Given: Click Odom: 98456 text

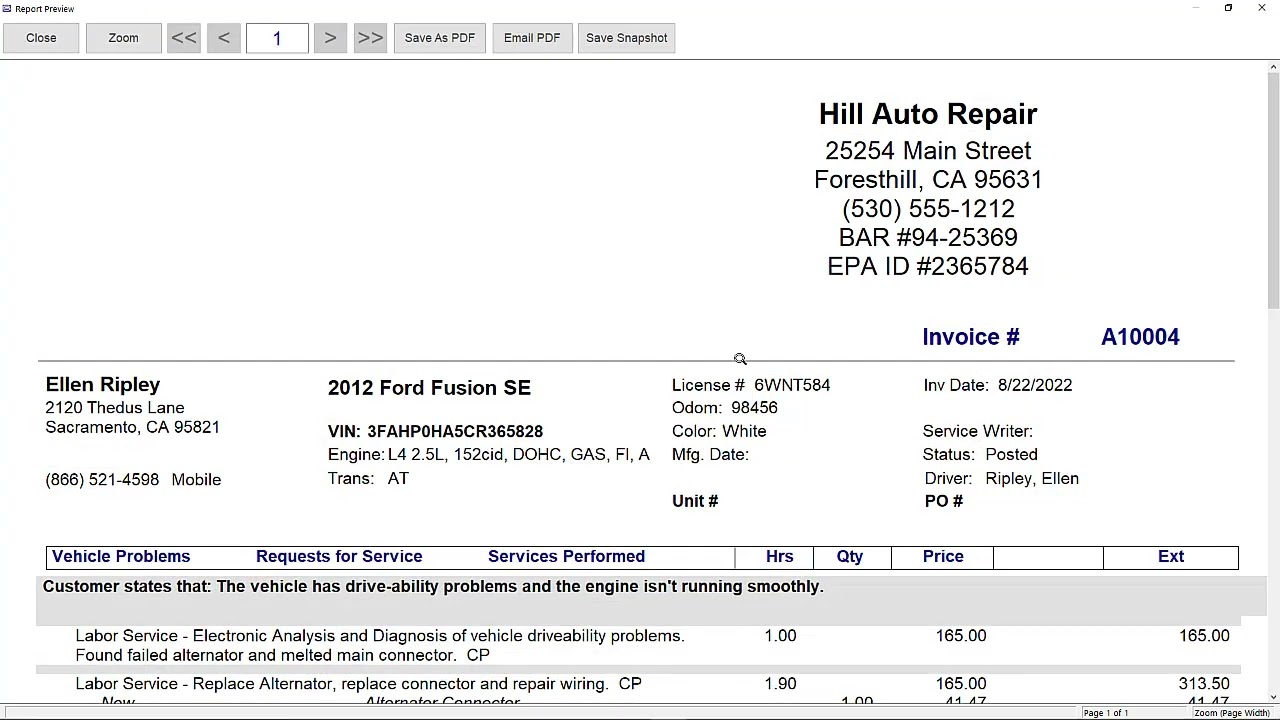Looking at the screenshot, I should [x=725, y=408].
